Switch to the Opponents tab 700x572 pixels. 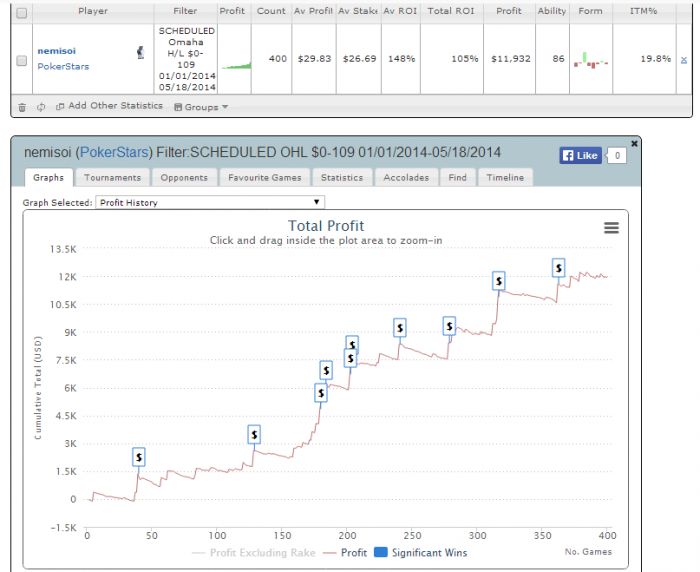pyautogui.click(x=184, y=178)
